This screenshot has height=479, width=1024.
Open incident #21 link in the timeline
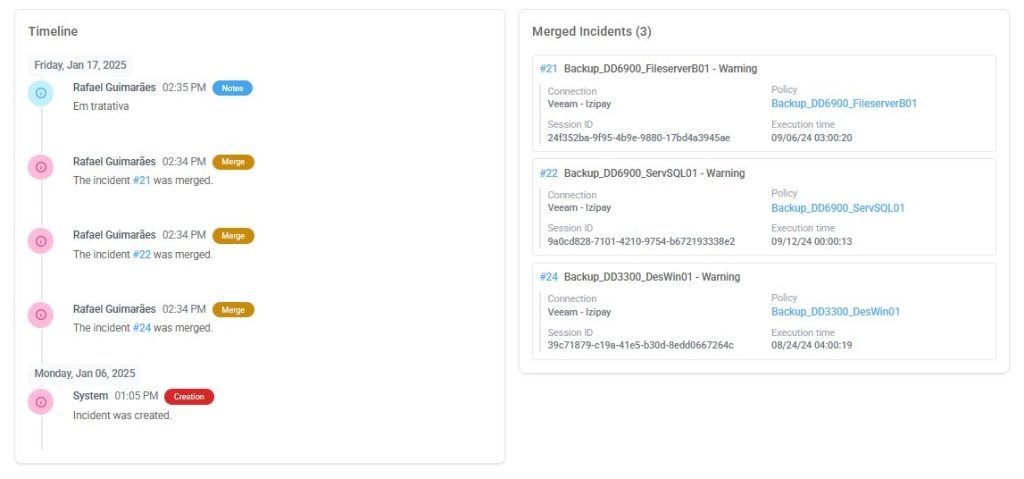point(141,181)
